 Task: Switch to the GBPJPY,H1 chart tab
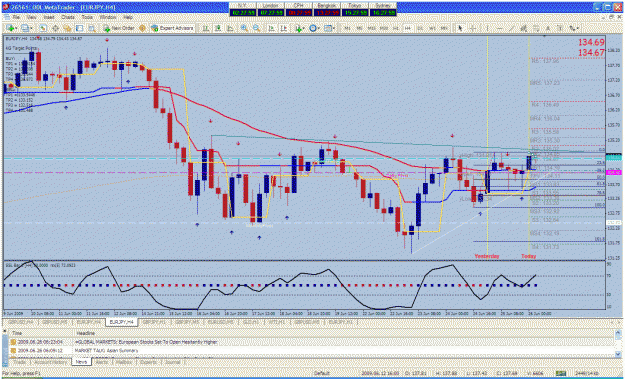click(x=155, y=321)
